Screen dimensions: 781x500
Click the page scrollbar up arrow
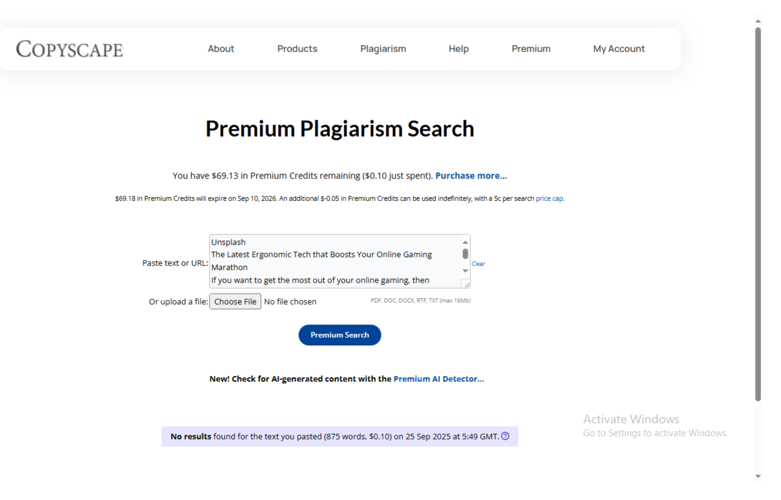[x=758, y=21]
